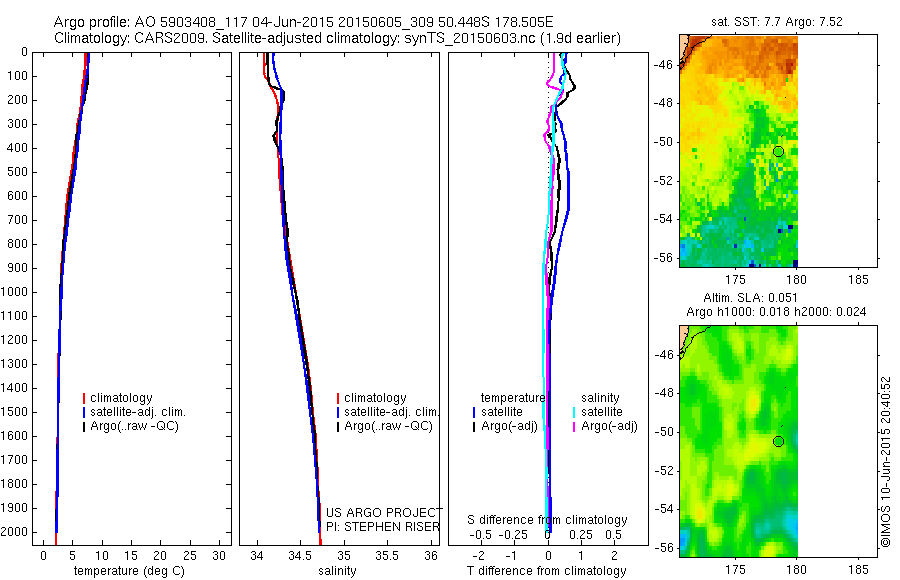Click the 35.5 tick on salinity axis
The width and height of the screenshot is (900, 580).
click(387, 556)
